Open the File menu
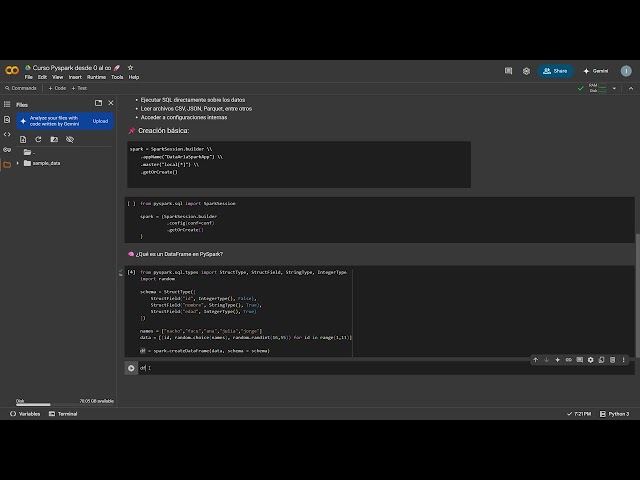The image size is (640, 480). [x=29, y=77]
